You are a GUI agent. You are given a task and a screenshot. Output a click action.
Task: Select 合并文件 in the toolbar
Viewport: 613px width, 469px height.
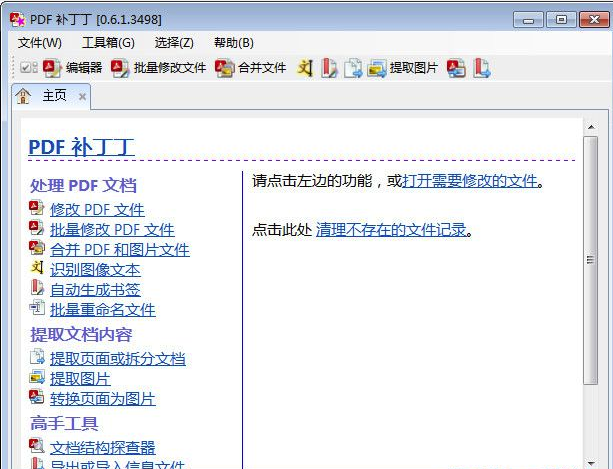coord(251,68)
